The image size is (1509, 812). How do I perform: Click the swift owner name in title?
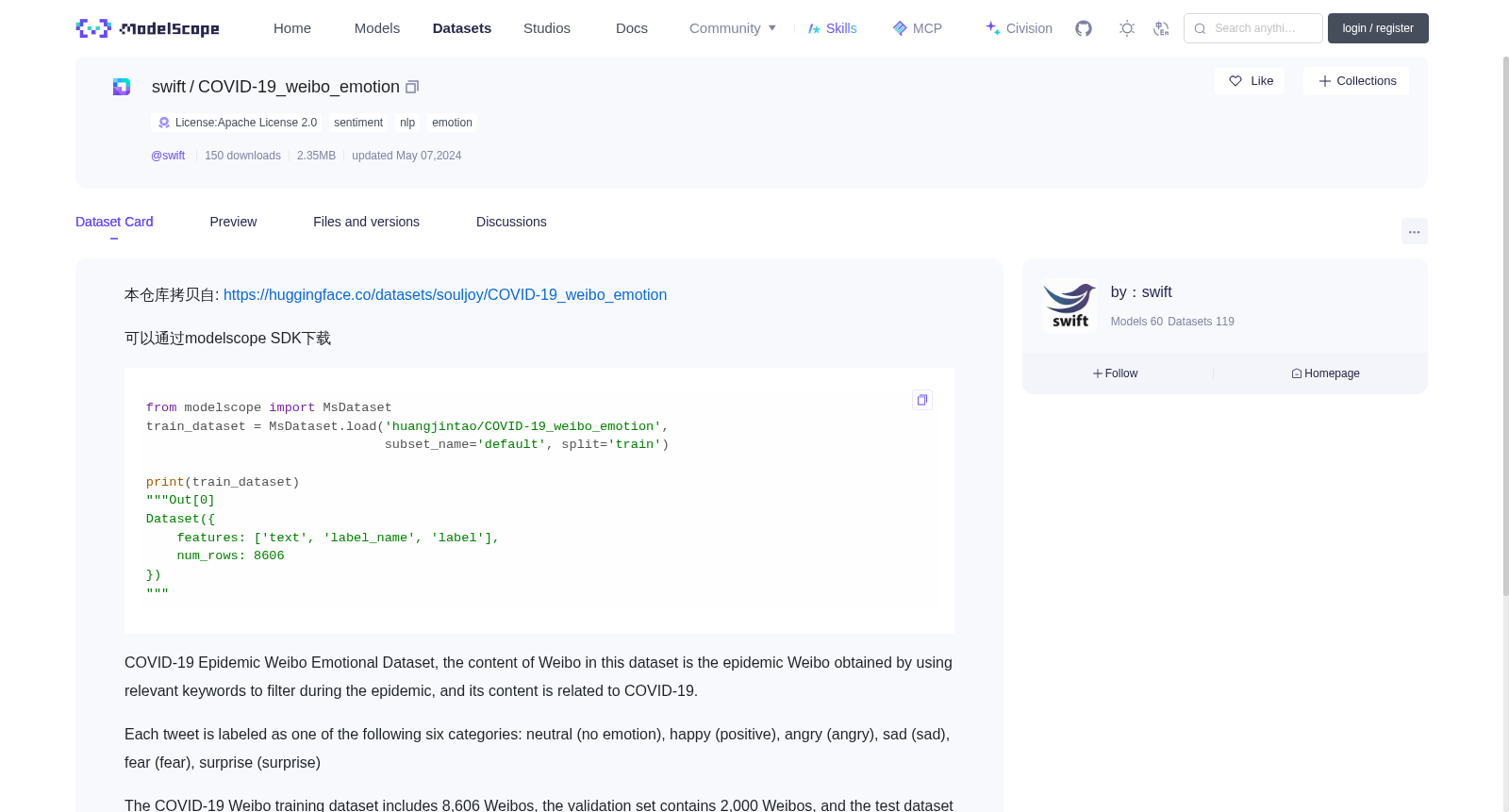click(x=169, y=87)
